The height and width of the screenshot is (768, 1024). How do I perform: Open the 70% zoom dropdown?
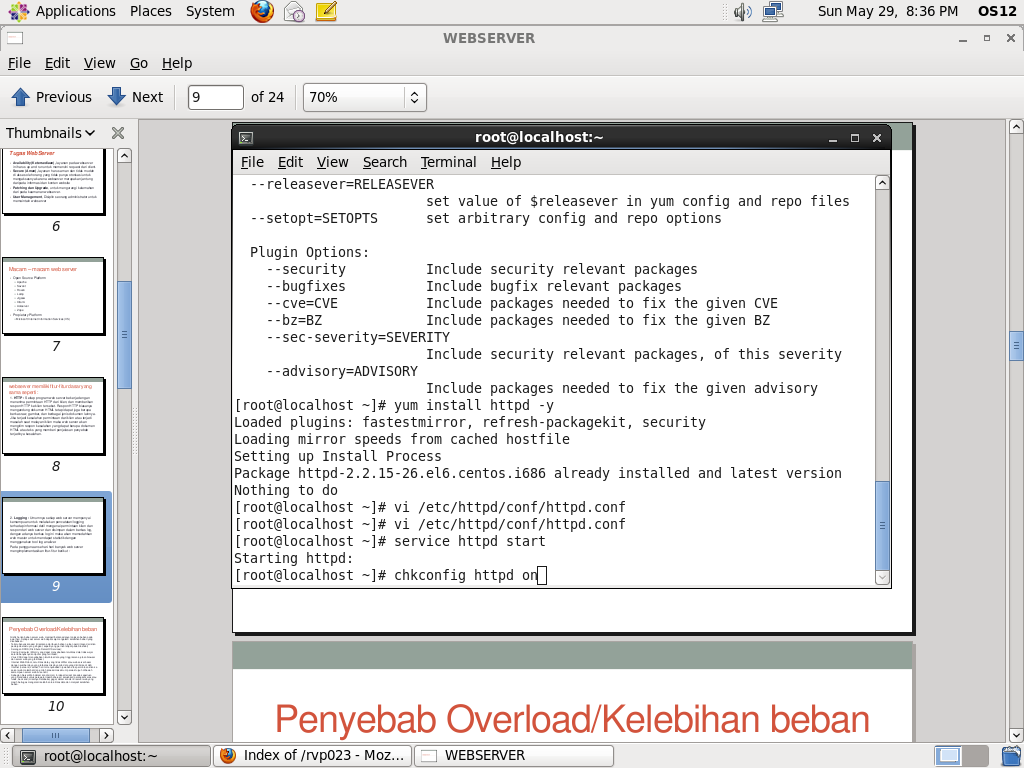click(x=364, y=97)
